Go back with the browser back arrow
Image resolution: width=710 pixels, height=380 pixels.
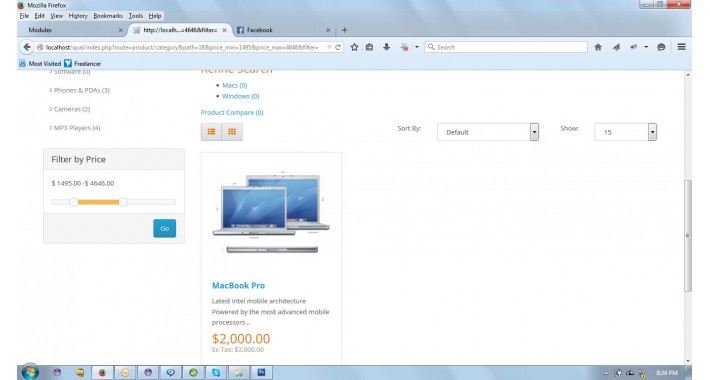pyautogui.click(x=27, y=47)
